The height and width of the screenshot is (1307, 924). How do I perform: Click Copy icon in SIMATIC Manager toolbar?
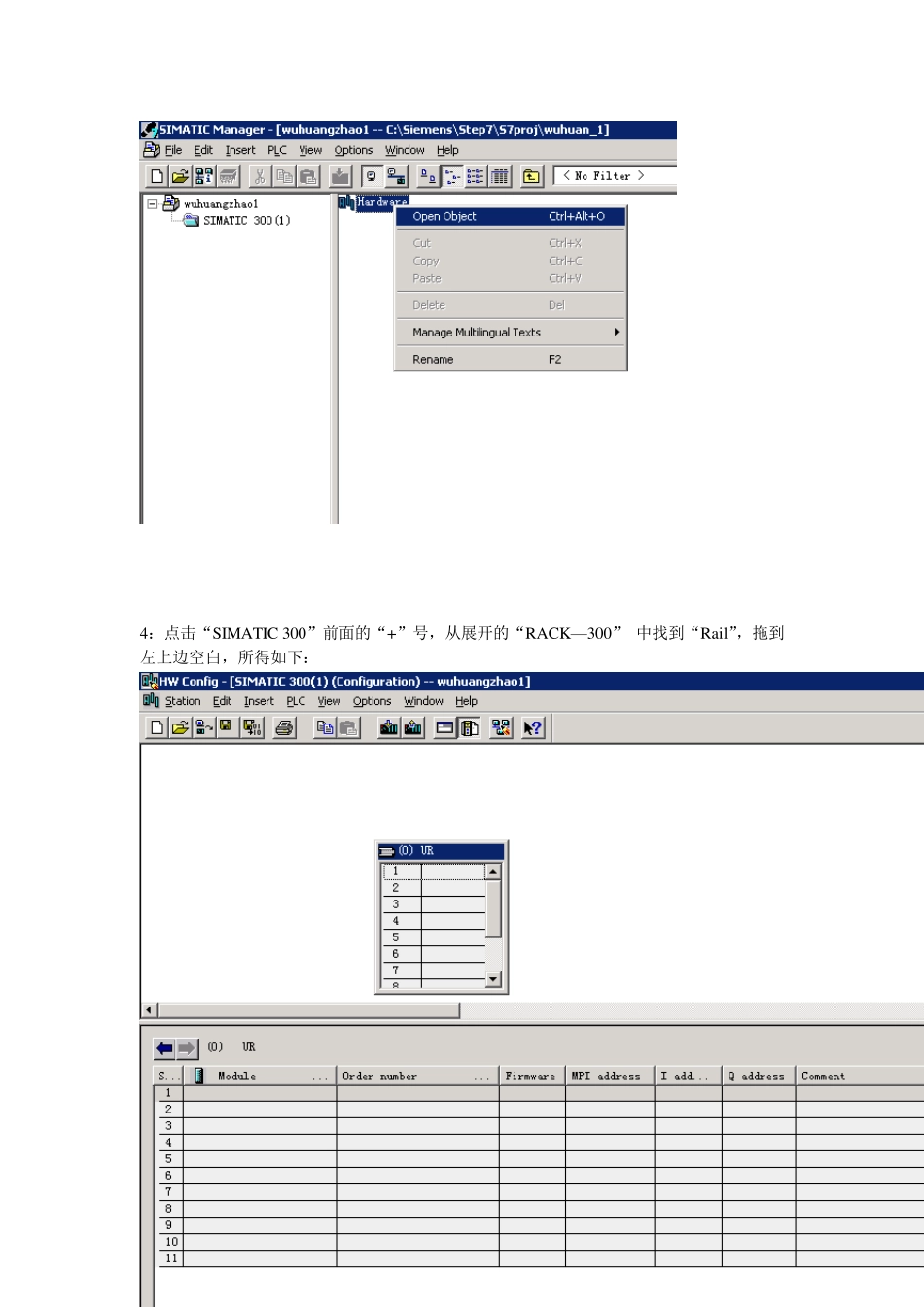point(284,176)
